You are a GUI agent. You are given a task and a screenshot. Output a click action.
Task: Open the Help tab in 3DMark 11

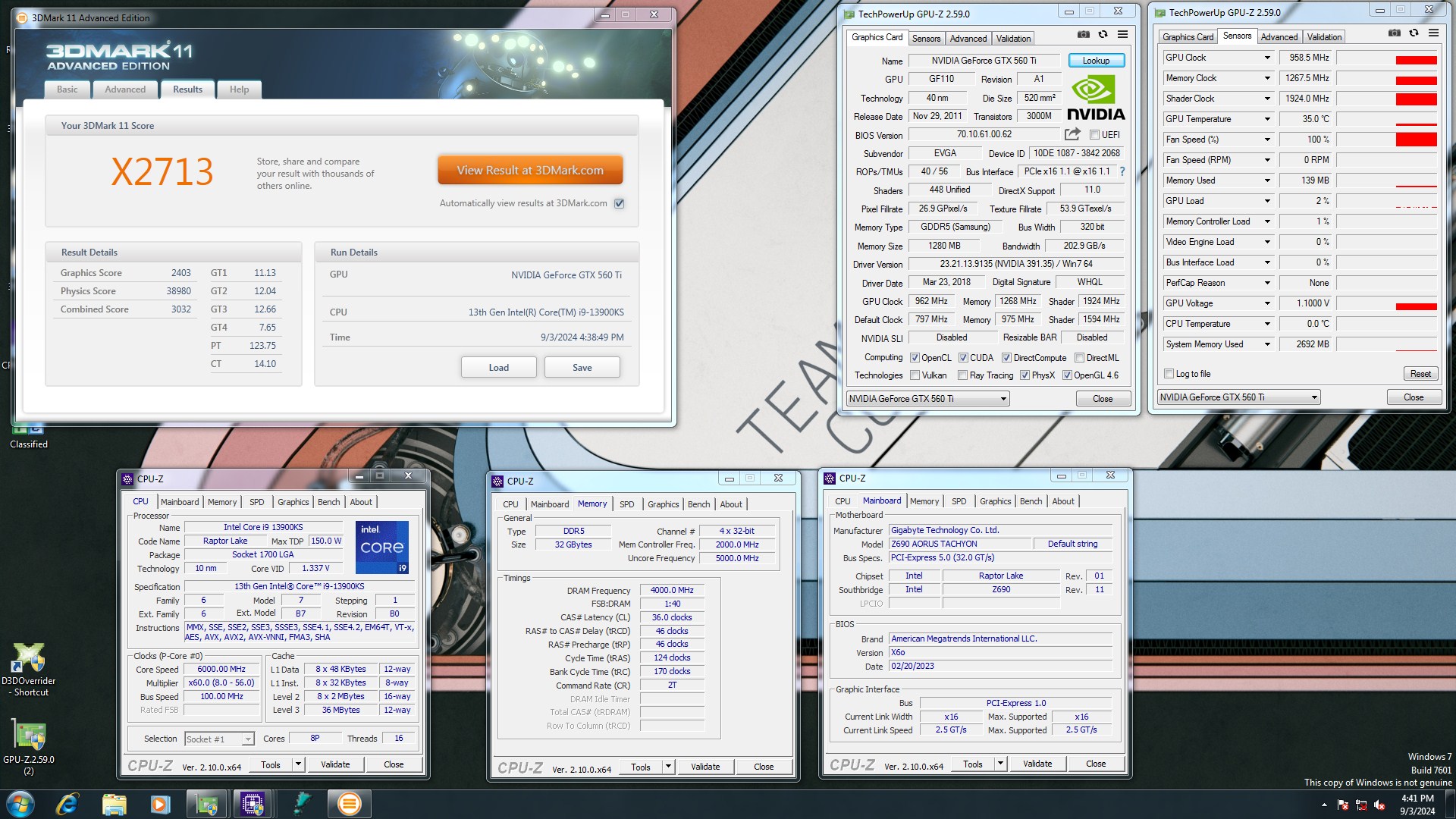coord(239,89)
